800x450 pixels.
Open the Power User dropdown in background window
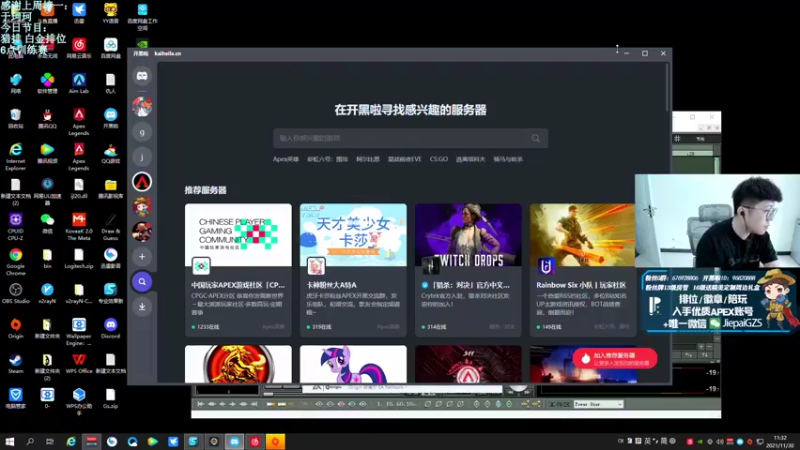pos(598,405)
